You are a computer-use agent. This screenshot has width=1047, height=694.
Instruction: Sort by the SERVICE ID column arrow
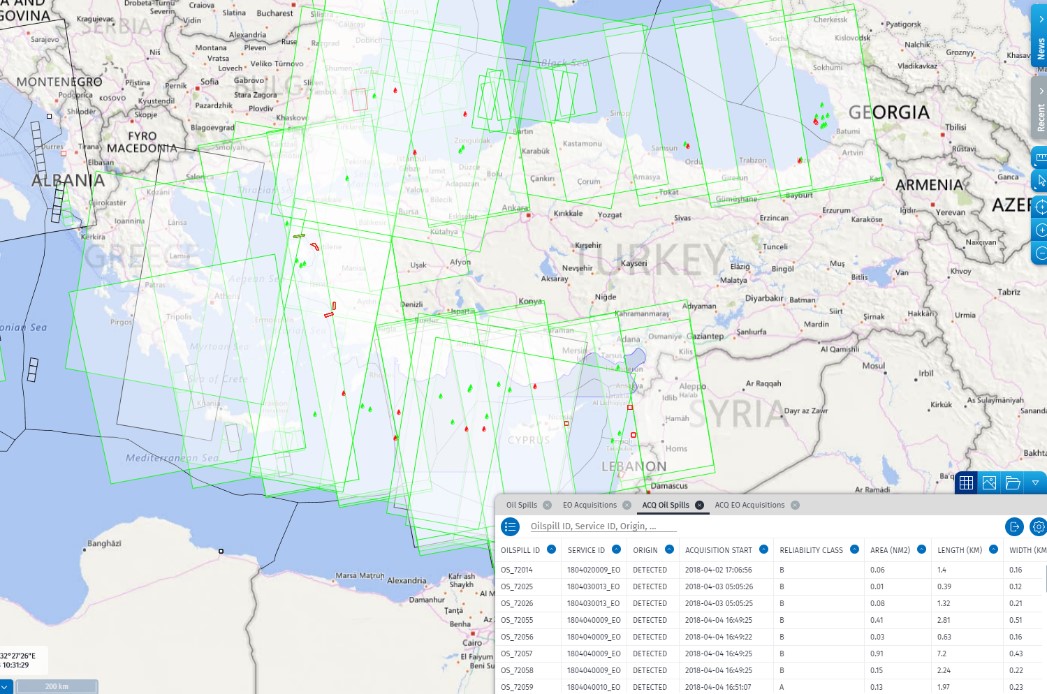(x=616, y=549)
